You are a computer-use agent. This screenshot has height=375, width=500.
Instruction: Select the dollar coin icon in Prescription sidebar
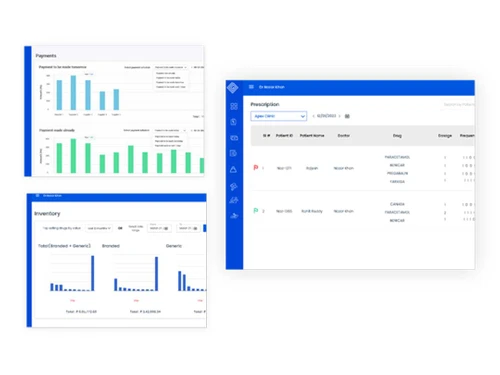pos(234,122)
